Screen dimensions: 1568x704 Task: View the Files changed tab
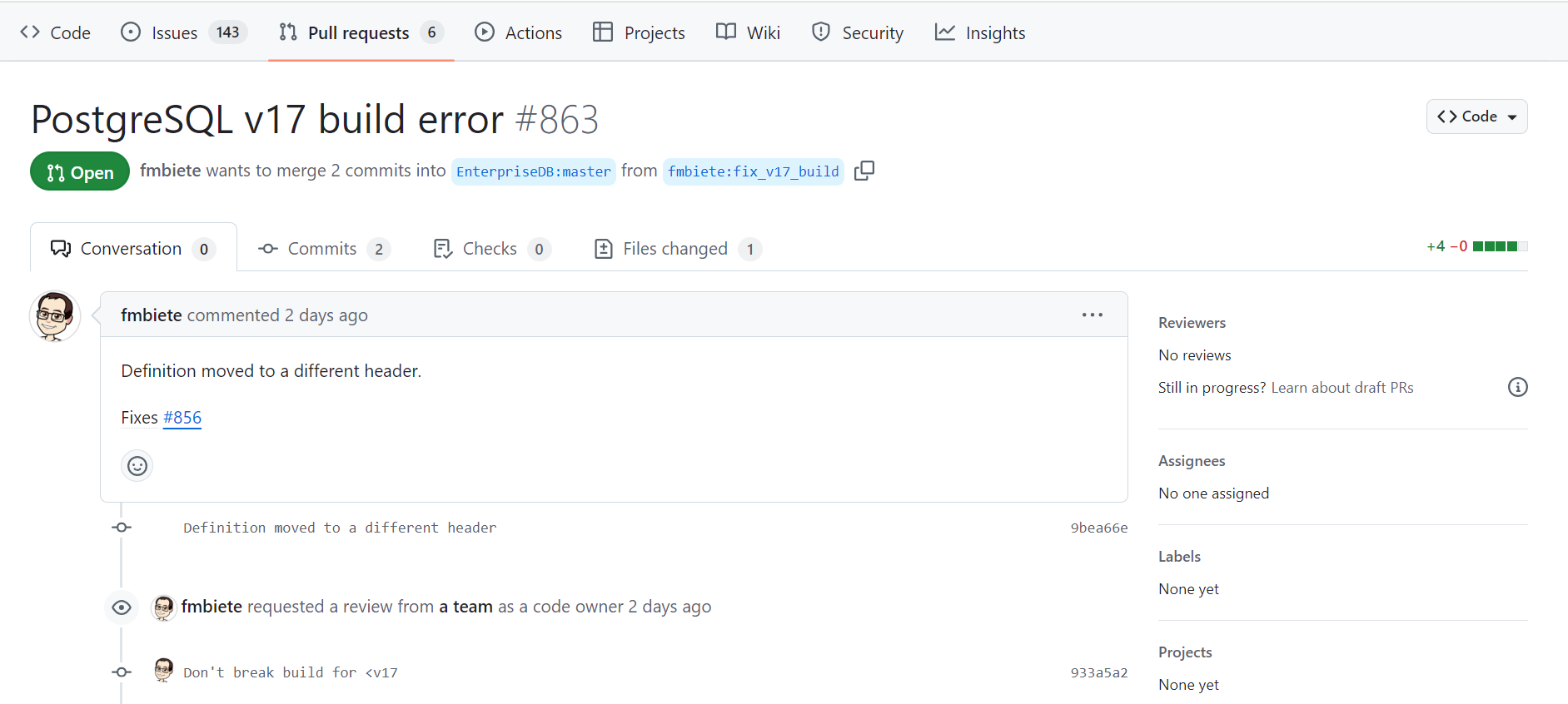click(678, 249)
